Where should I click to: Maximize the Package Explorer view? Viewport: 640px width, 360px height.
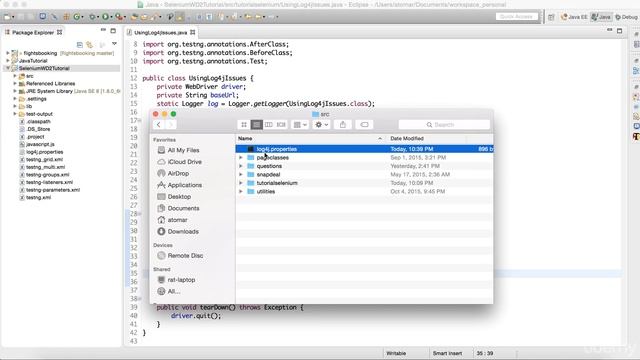pyautogui.click(x=113, y=31)
